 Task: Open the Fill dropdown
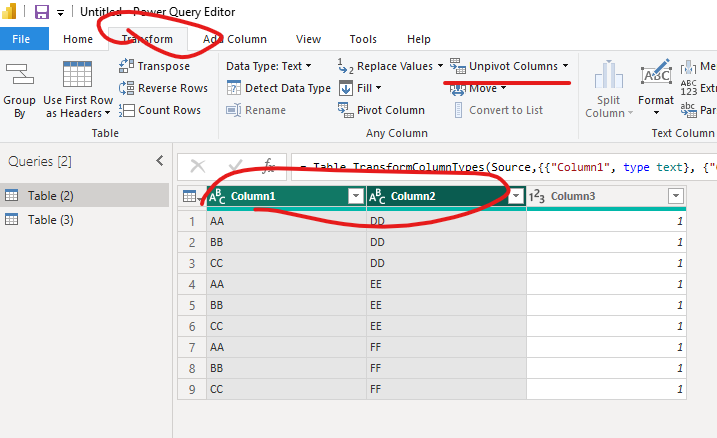tap(360, 88)
